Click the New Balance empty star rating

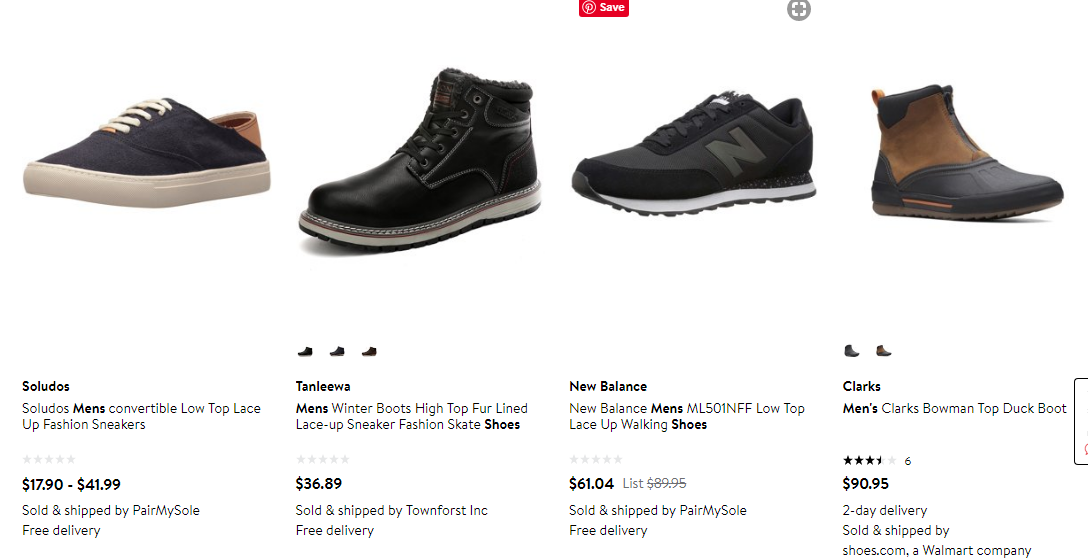click(x=596, y=459)
